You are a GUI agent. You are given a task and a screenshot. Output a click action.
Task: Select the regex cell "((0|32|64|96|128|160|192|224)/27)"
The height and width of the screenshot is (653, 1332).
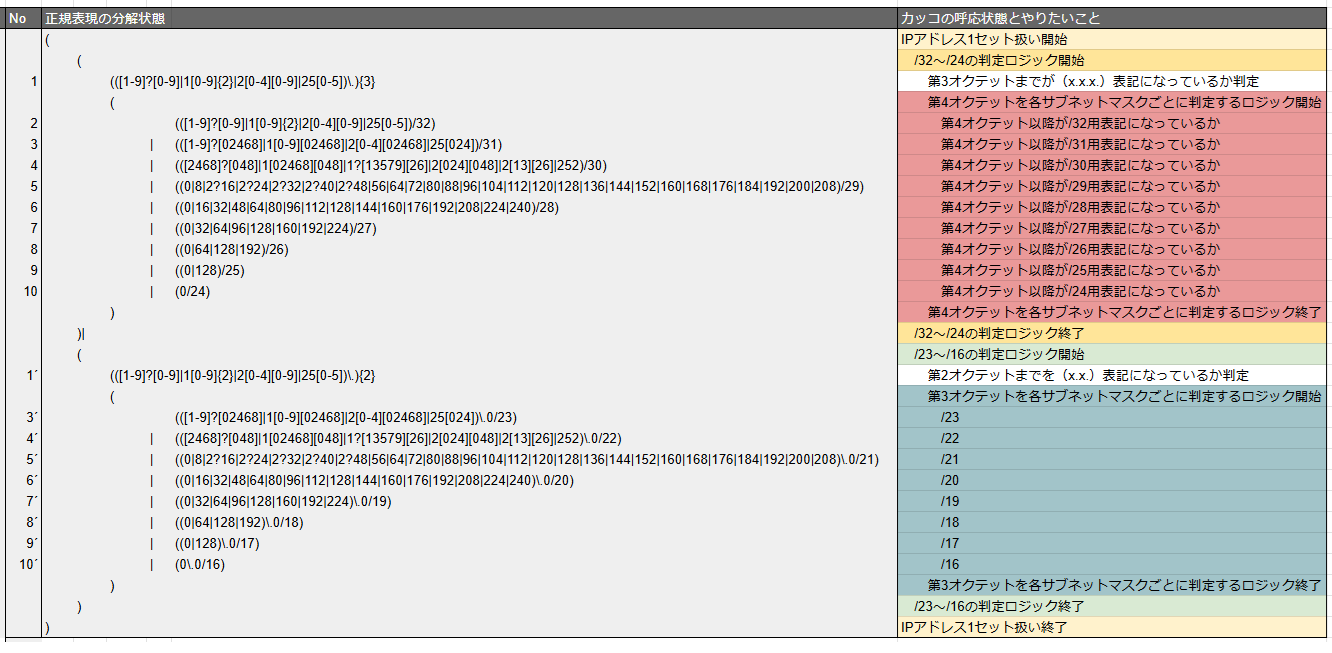[470, 229]
